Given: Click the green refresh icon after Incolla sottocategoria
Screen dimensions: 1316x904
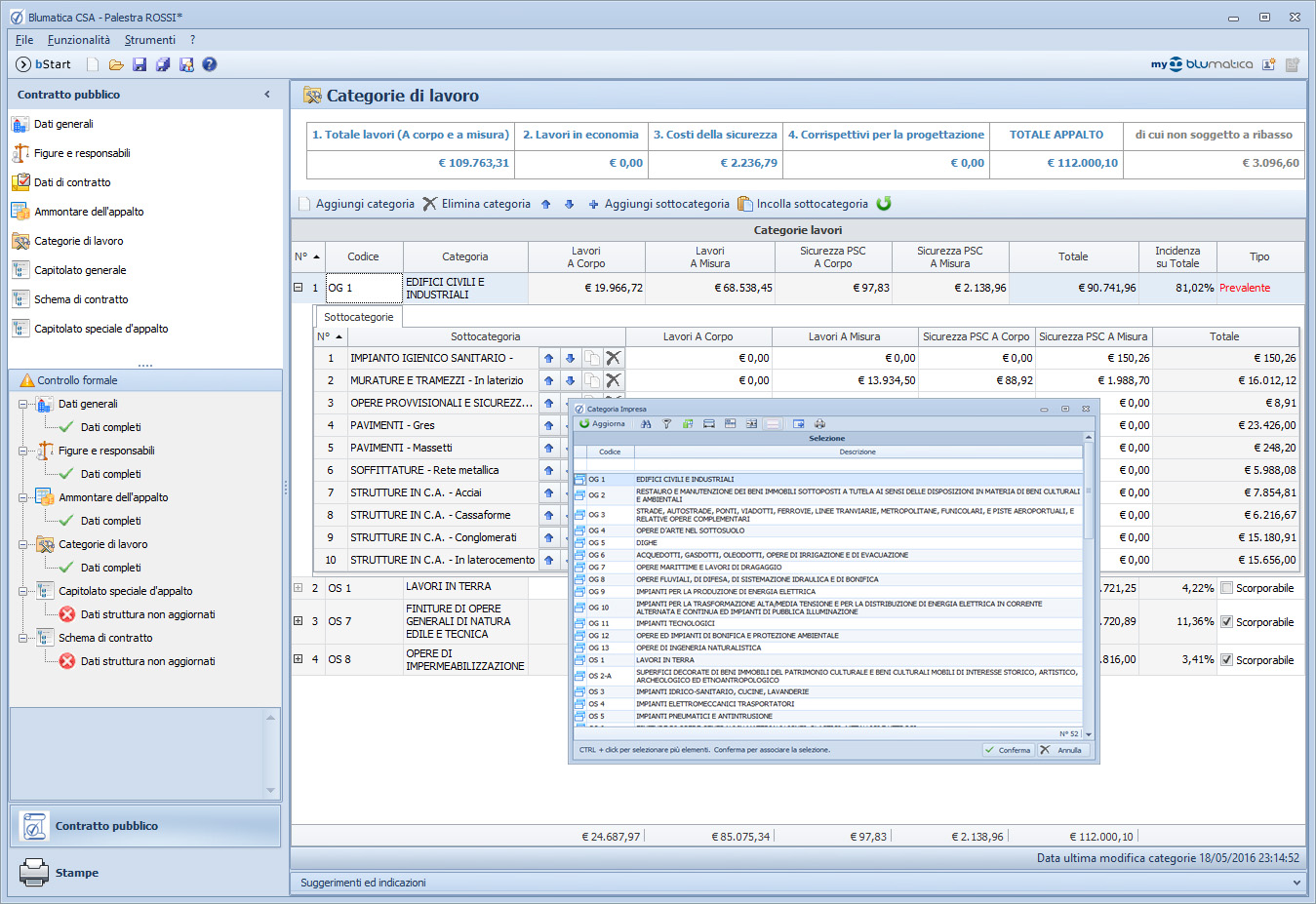Looking at the screenshot, I should [x=884, y=204].
